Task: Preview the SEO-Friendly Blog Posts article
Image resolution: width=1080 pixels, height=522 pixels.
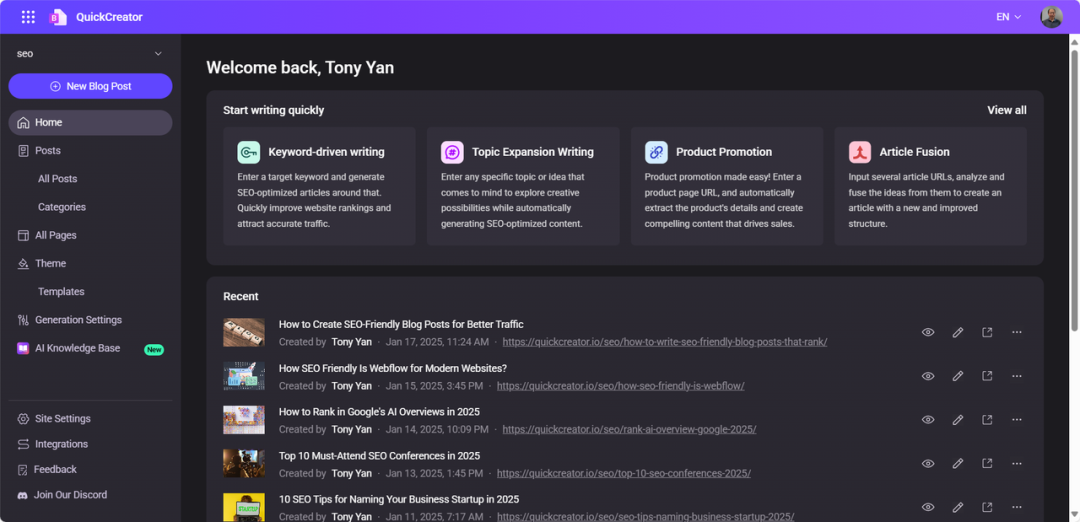Action: [928, 333]
